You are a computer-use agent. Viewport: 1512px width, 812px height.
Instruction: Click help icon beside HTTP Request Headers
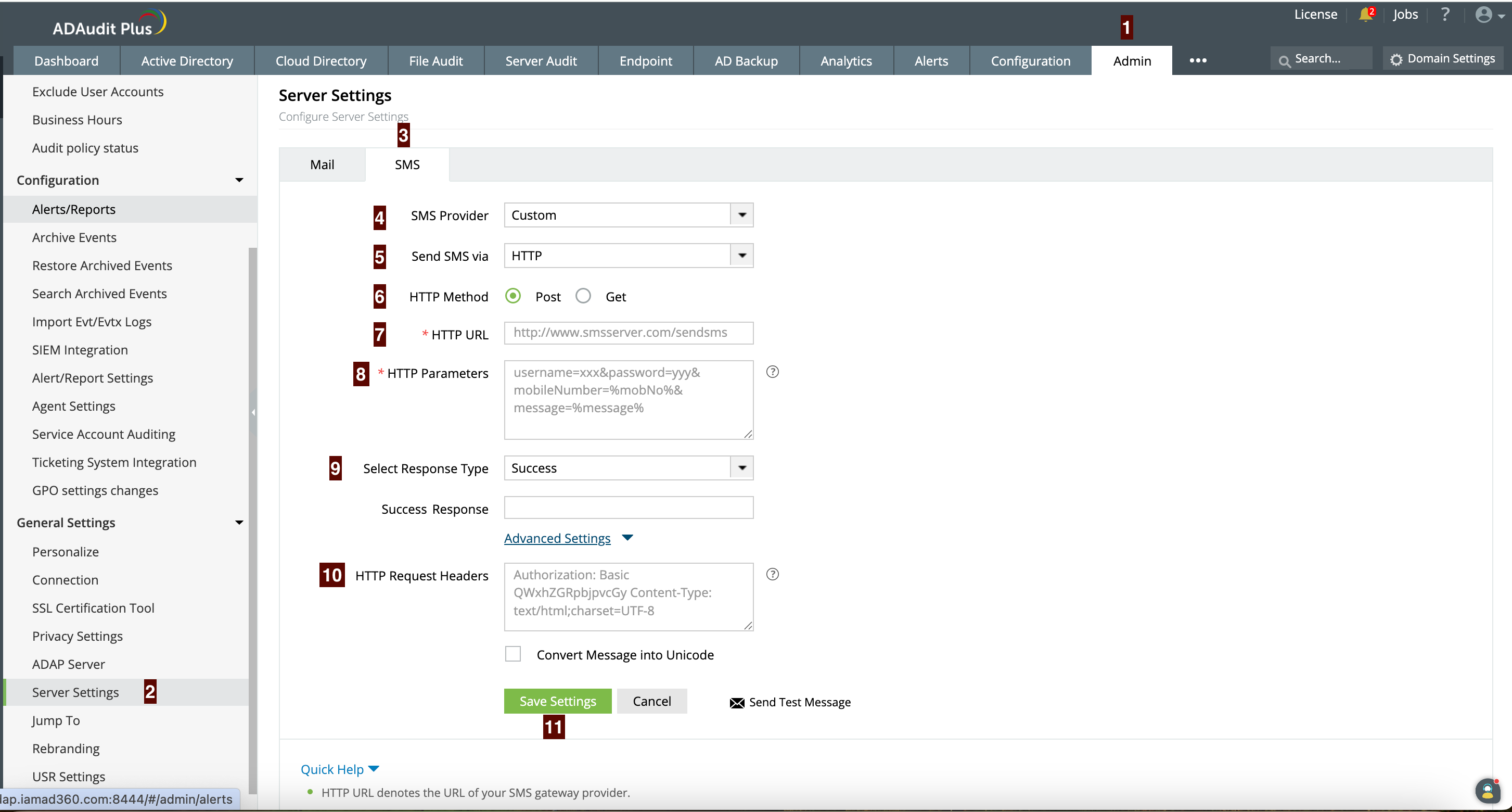[773, 574]
